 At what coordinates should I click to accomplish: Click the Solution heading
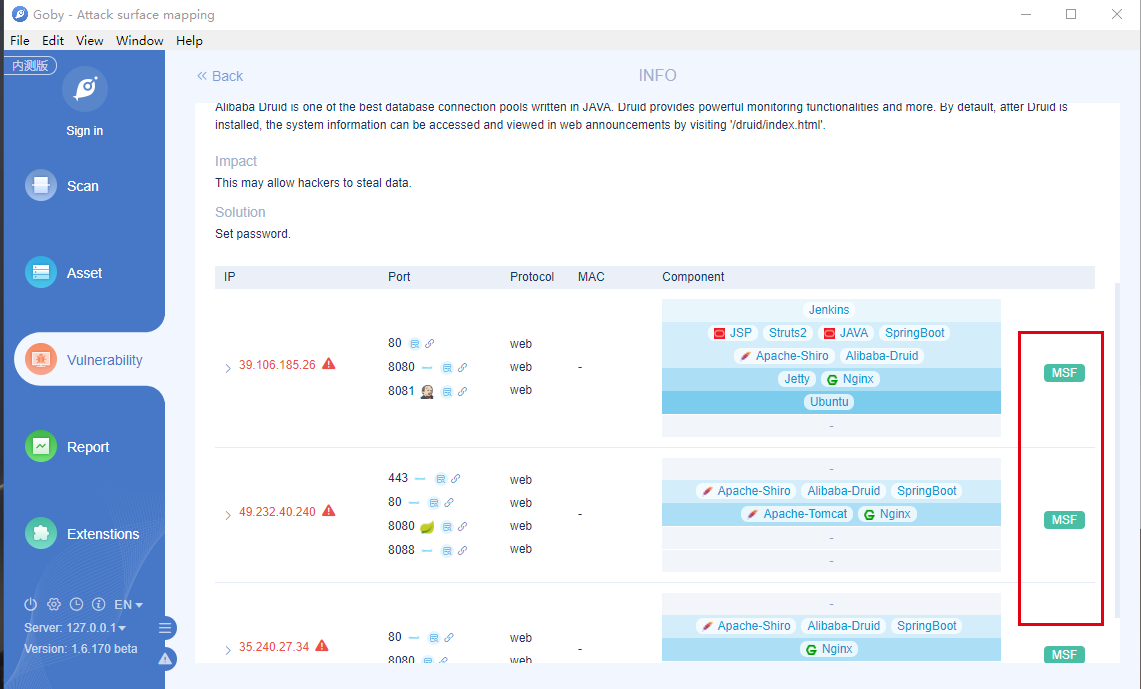(x=240, y=212)
